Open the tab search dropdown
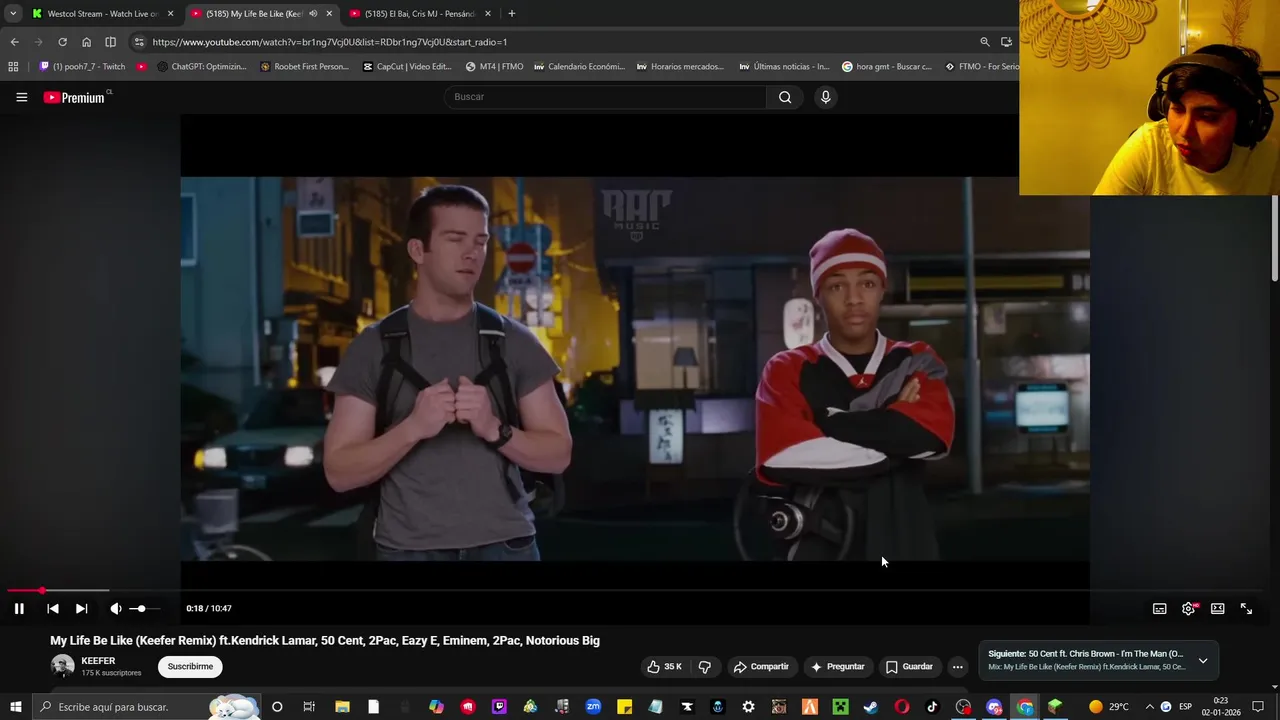This screenshot has height=720, width=1280. (x=12, y=14)
